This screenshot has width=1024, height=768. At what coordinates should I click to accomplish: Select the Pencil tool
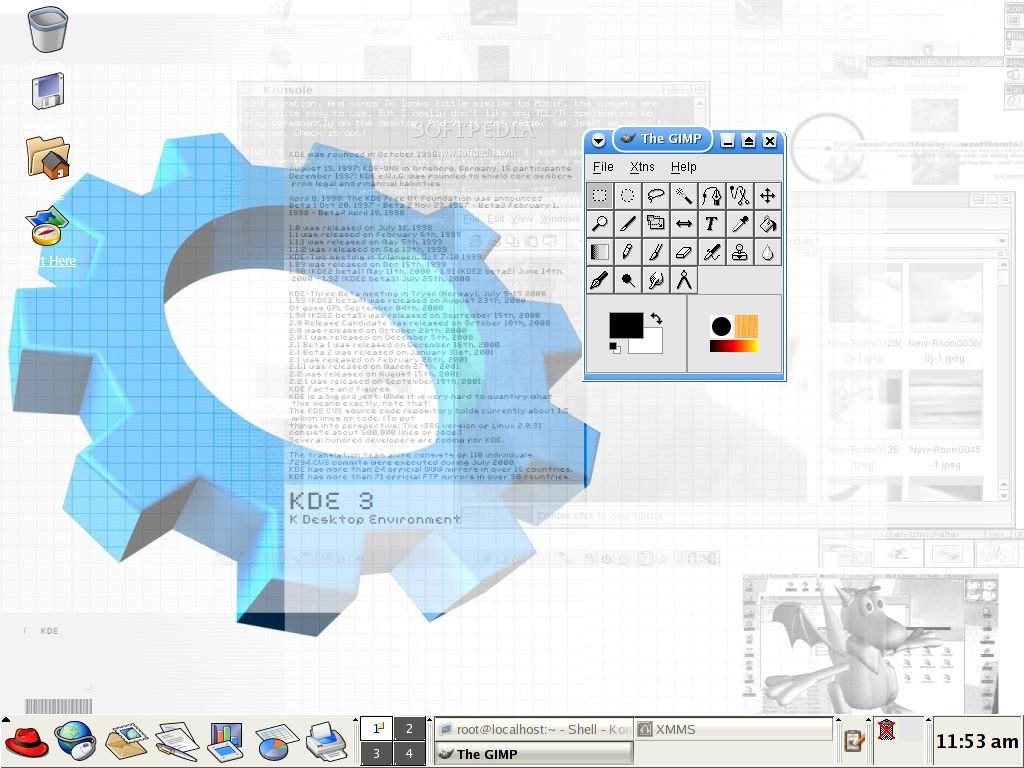tap(628, 251)
